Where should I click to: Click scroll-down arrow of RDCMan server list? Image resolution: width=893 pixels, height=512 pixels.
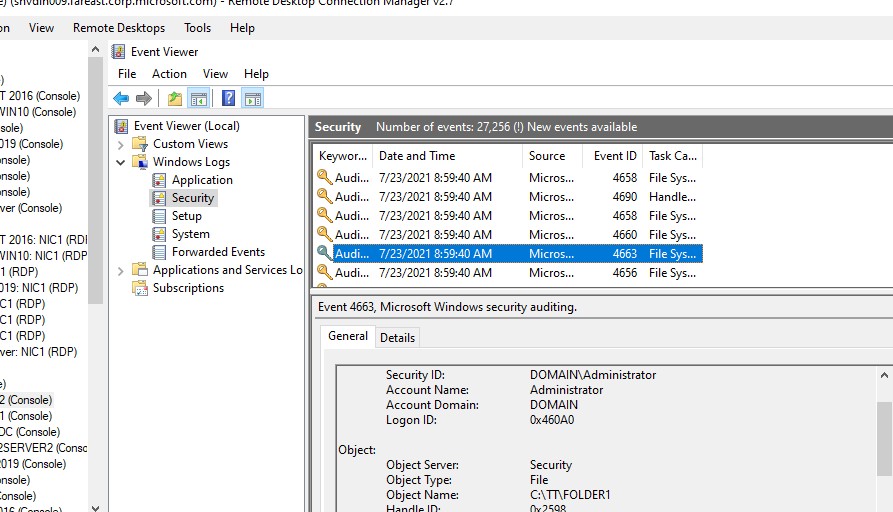point(96,507)
